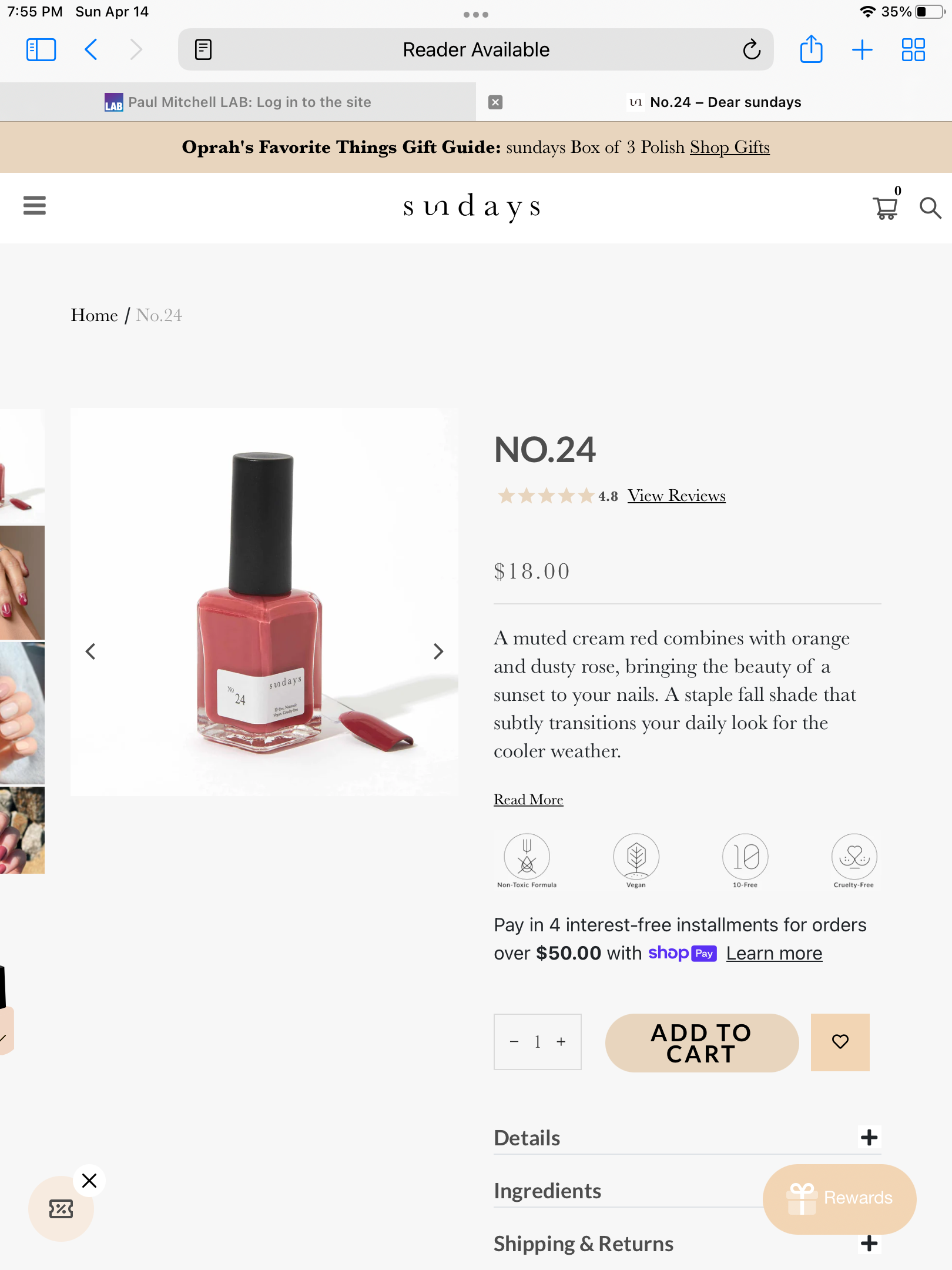Screen dimensions: 952x1270
Task: Expand the Details section
Action: 869,1137
